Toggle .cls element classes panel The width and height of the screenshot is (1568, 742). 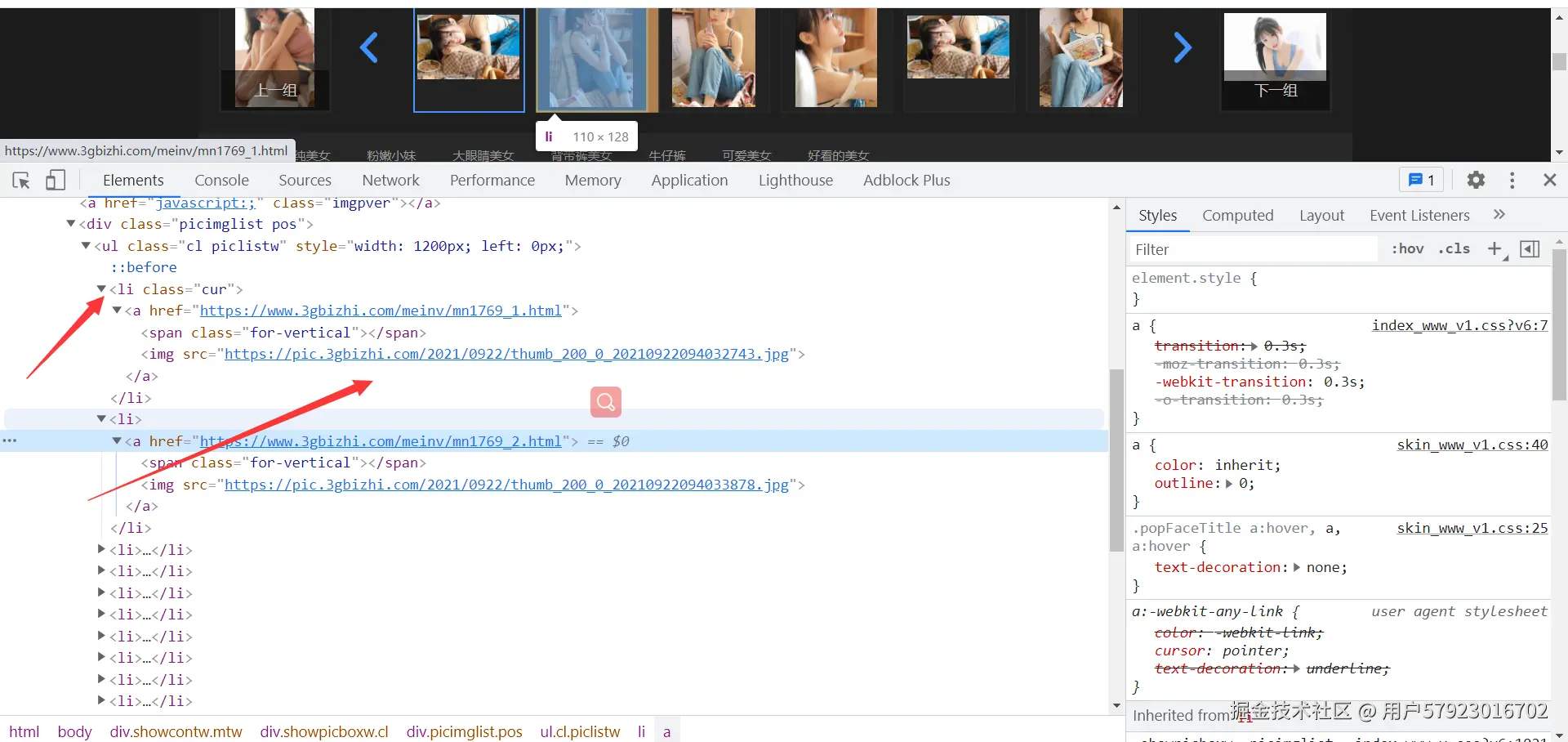(1454, 249)
